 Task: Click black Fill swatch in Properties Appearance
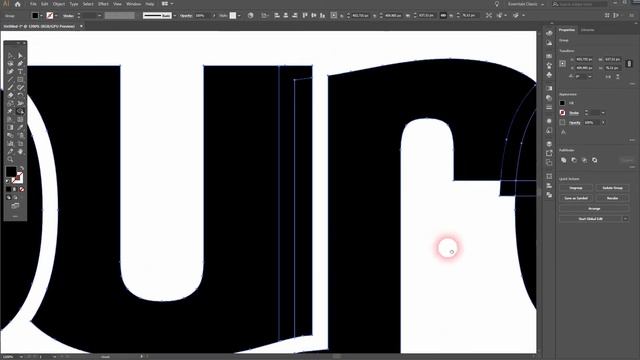562,103
